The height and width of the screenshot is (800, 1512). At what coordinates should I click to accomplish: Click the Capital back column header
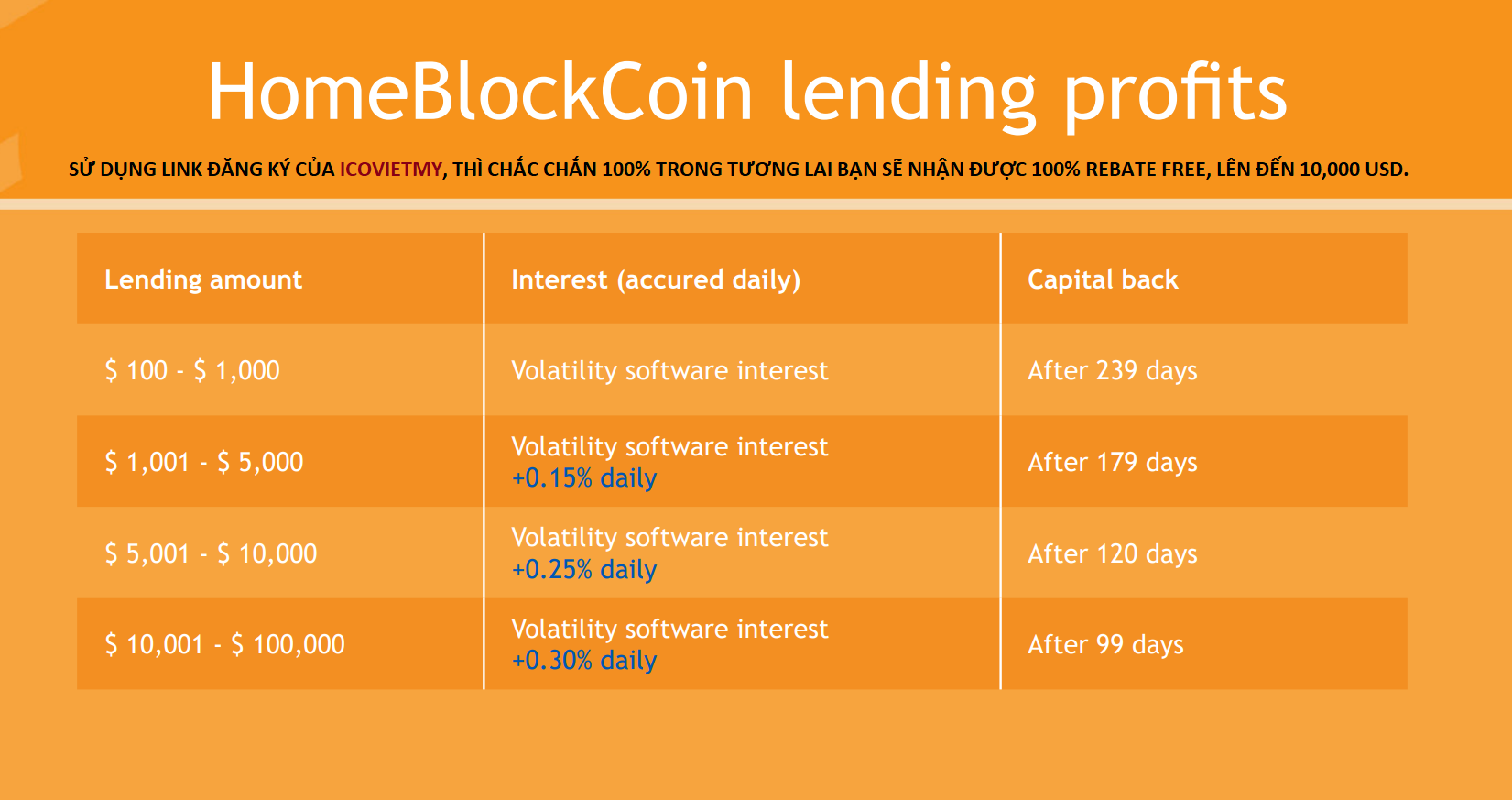[x=1103, y=279]
